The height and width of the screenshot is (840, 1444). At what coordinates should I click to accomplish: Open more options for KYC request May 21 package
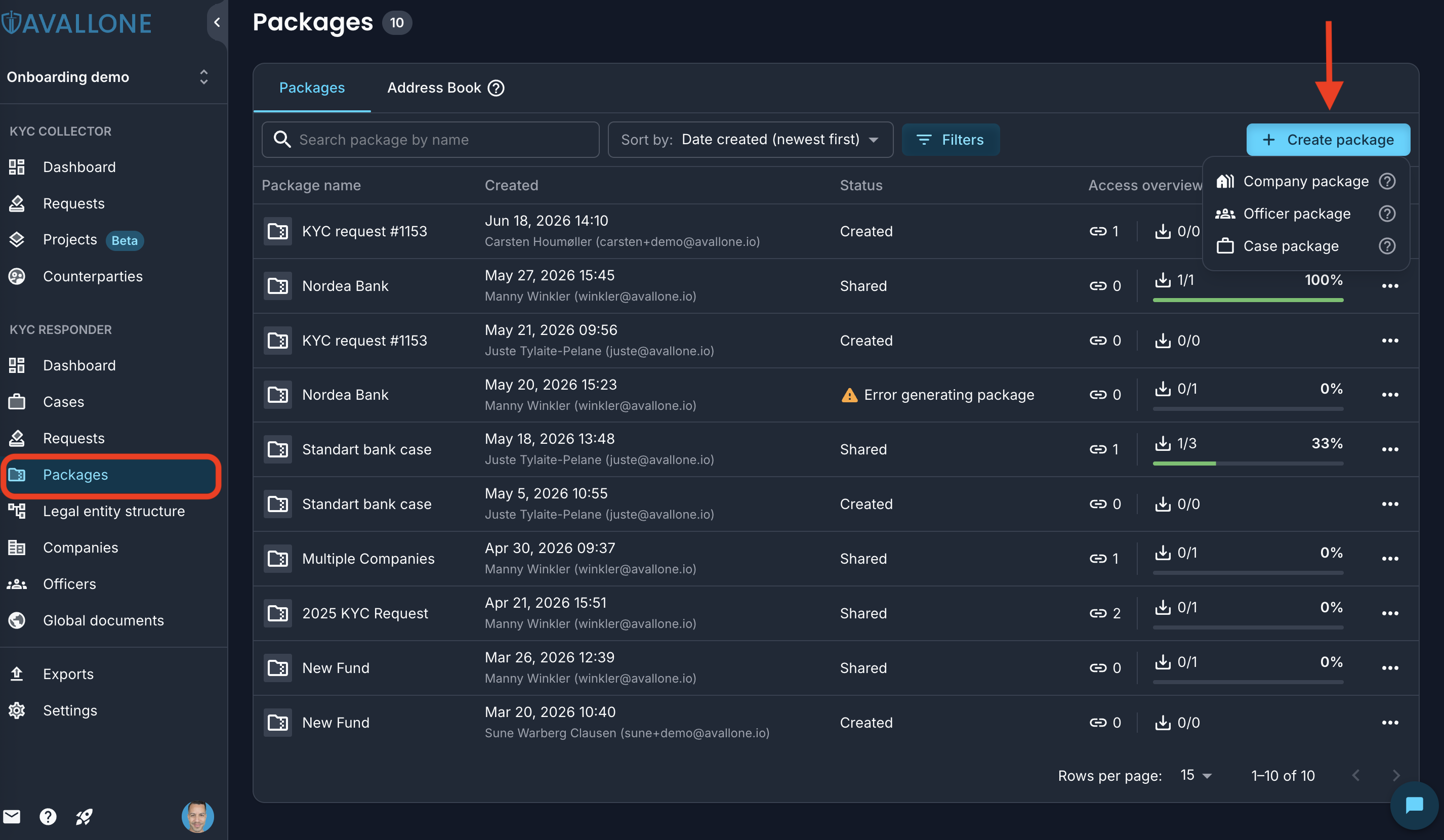tap(1390, 341)
